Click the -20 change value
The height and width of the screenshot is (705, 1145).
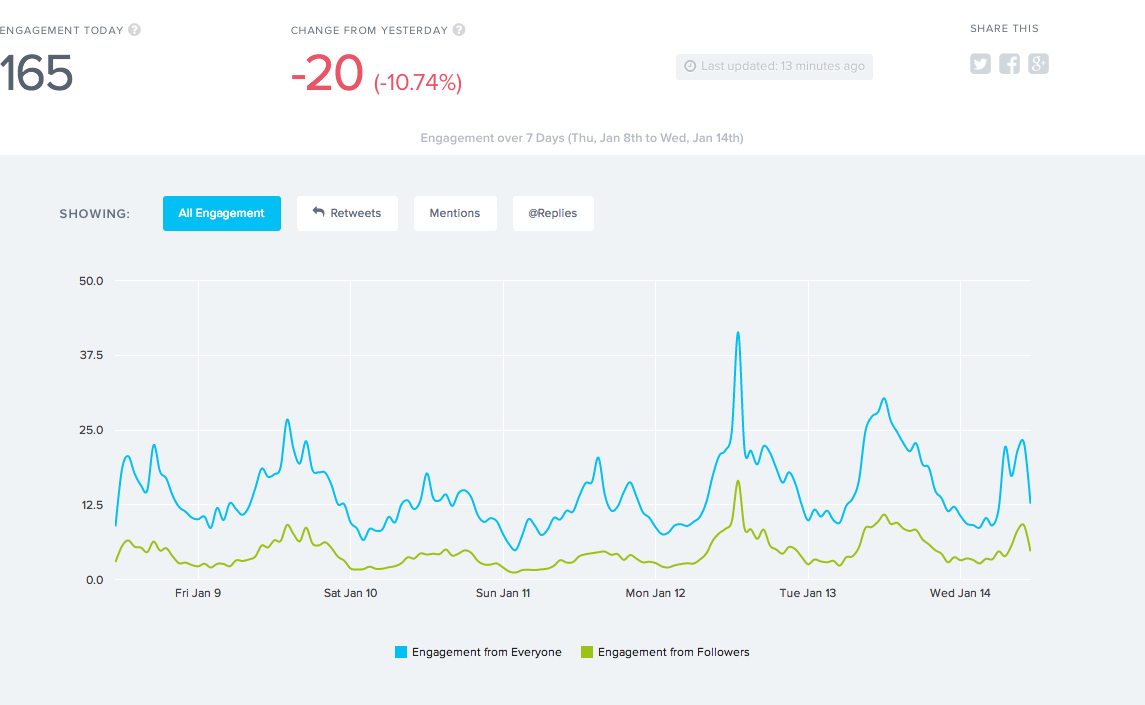[x=326, y=73]
